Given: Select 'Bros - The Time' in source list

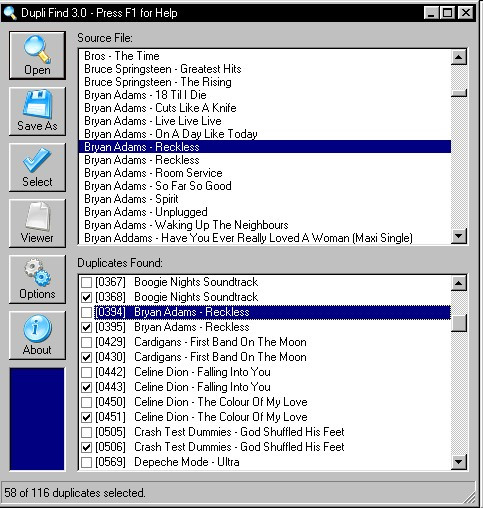Looking at the screenshot, I should (265, 56).
